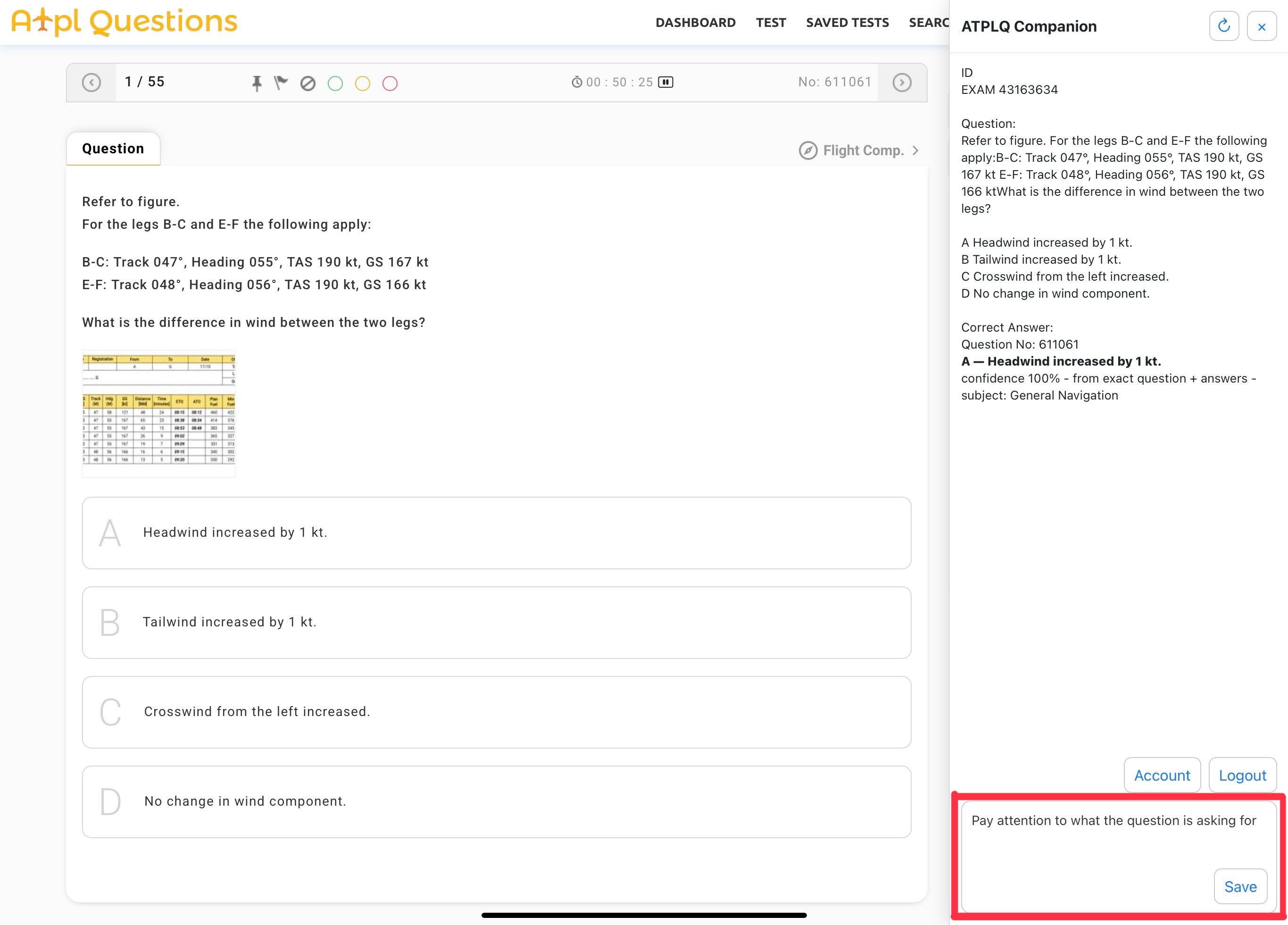Open the Account settings
This screenshot has width=1288, height=925.
point(1162,775)
